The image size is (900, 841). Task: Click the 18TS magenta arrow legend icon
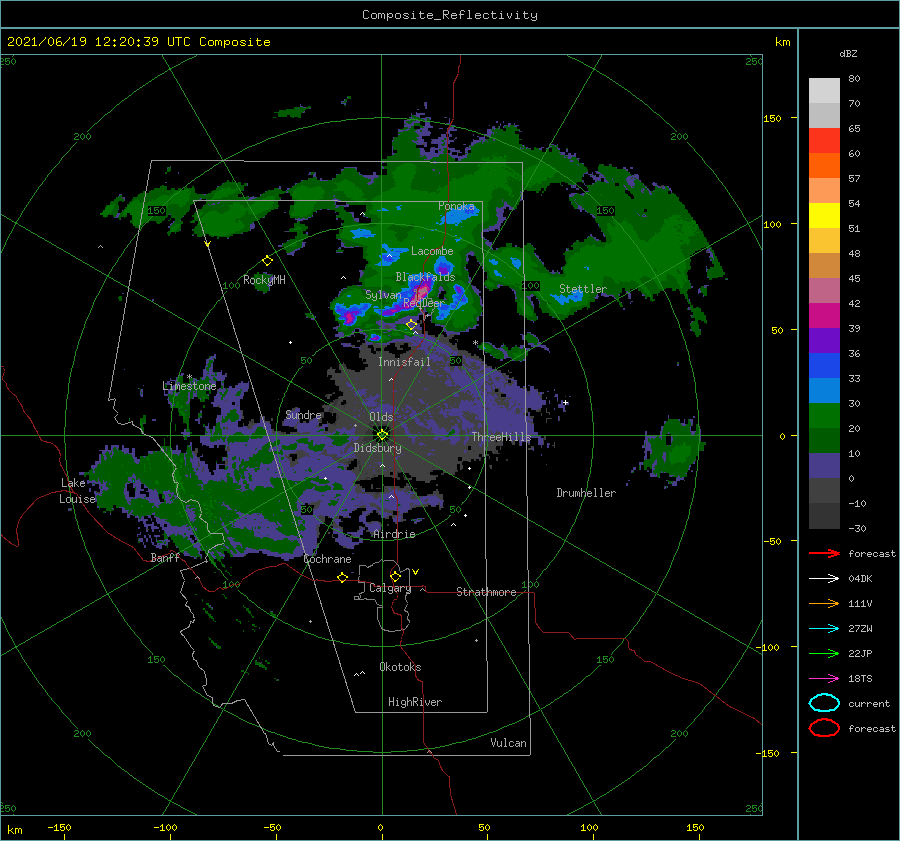[x=824, y=679]
